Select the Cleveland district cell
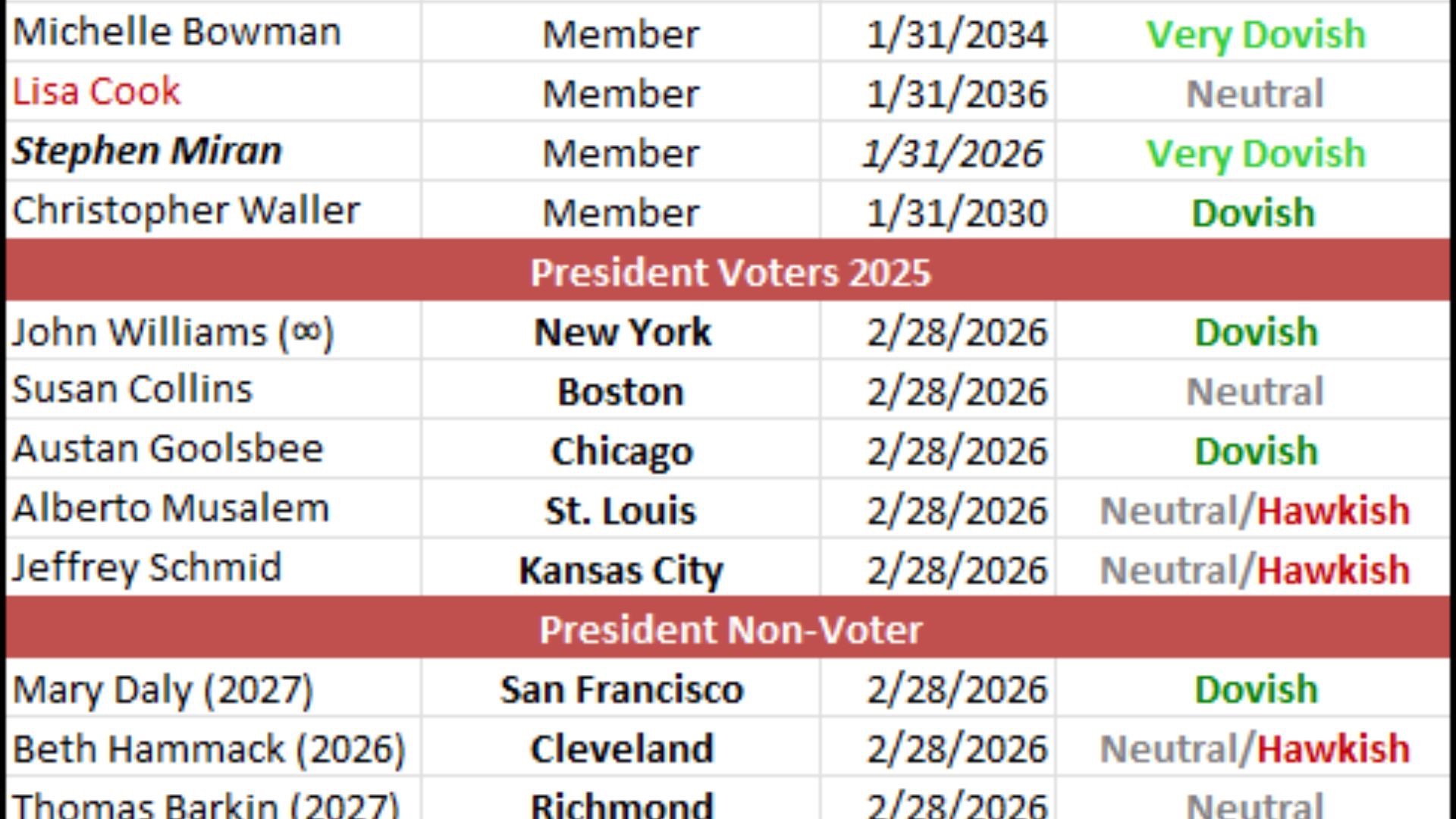This screenshot has height=819, width=1456. coord(622,749)
